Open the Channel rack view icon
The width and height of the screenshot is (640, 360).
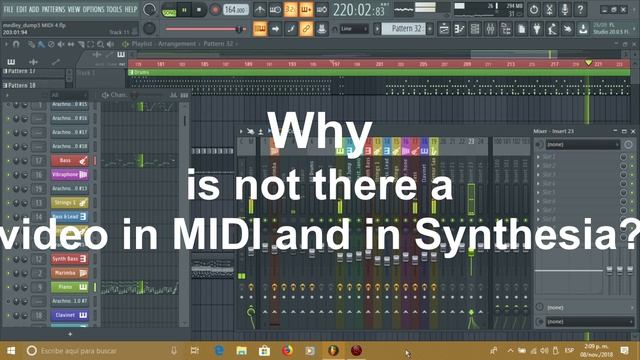tap(475, 29)
